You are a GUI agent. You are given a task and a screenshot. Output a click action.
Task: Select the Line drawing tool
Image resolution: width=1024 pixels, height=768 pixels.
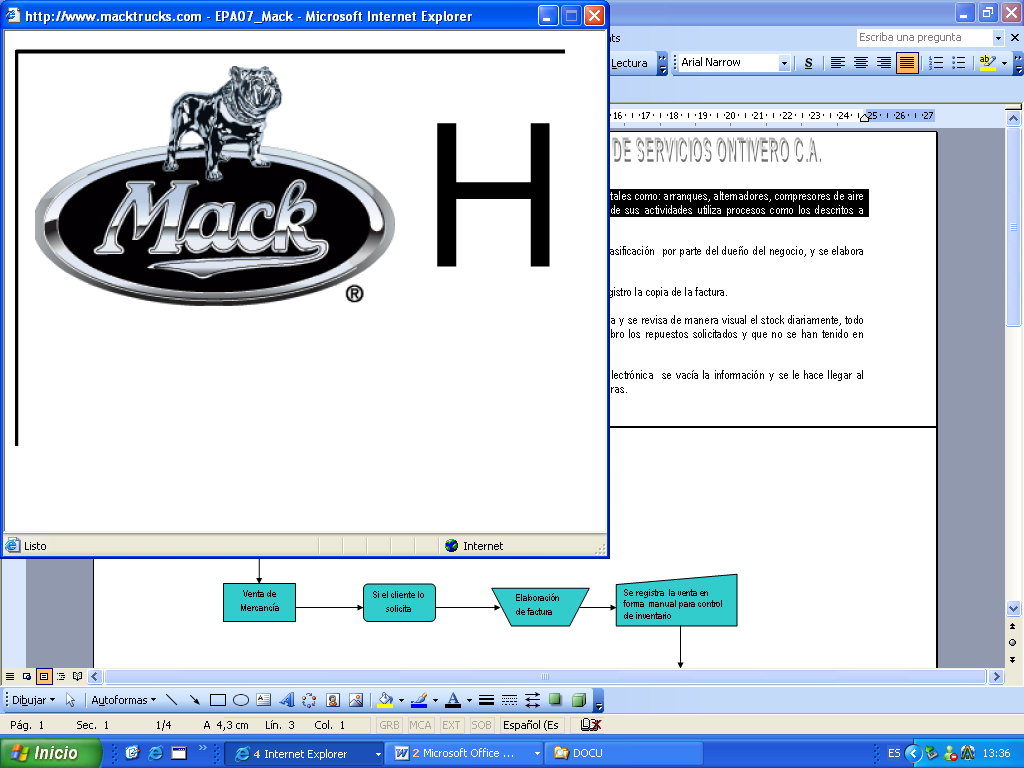pyautogui.click(x=172, y=700)
